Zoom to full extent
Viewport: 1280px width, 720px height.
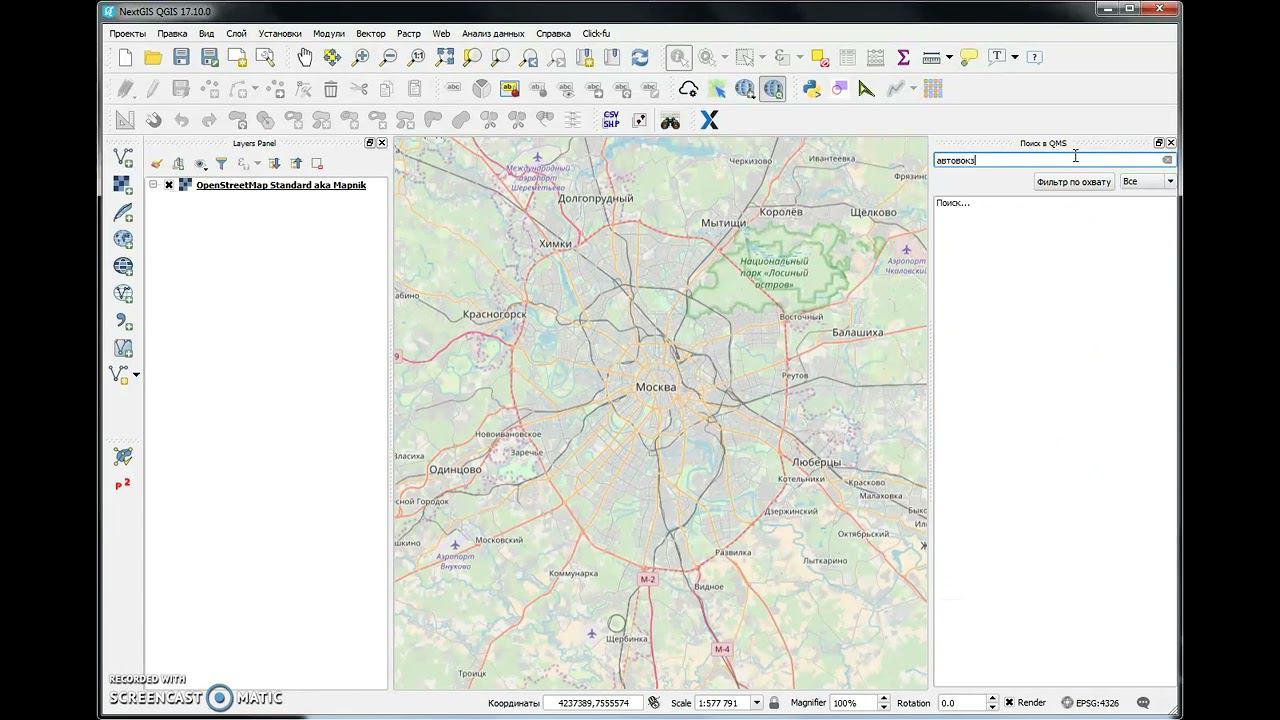click(x=444, y=58)
